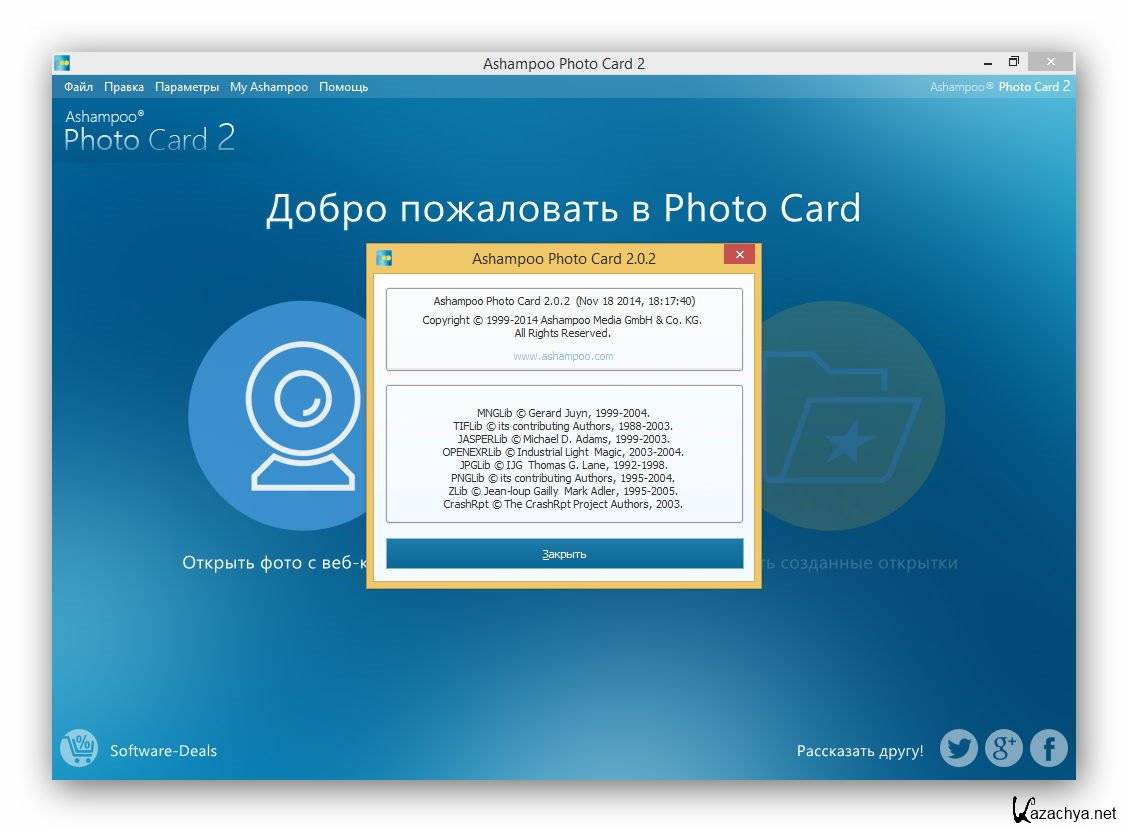Viewport: 1128px width, 832px height.
Task: Share via the Twitter icon
Action: pyautogui.click(x=958, y=748)
